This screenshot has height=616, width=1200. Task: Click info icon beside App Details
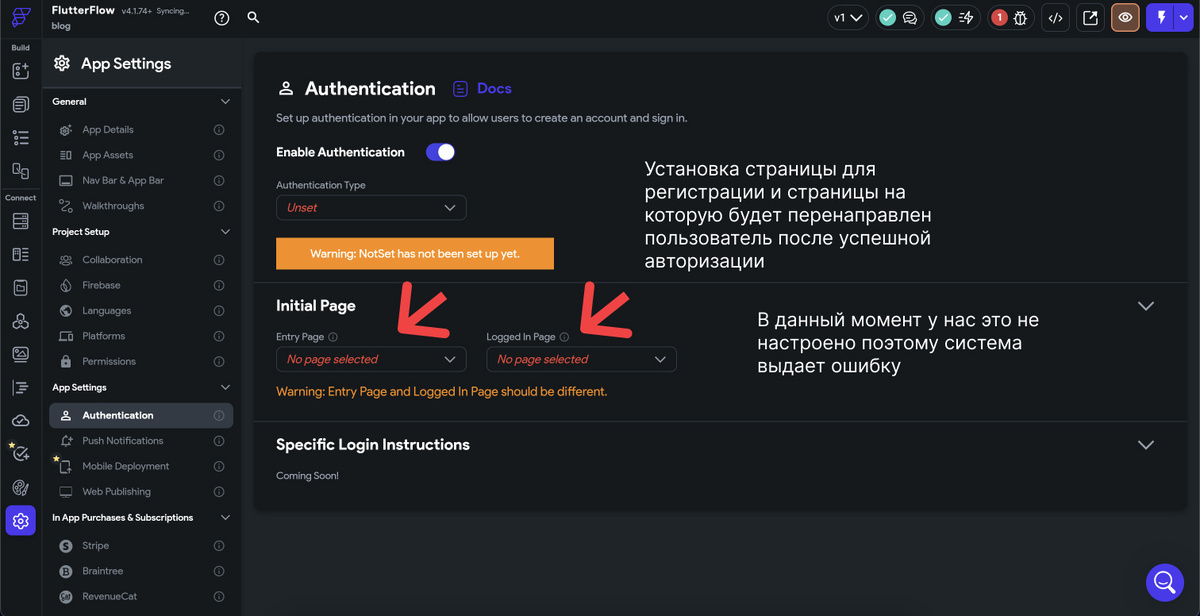coord(219,130)
